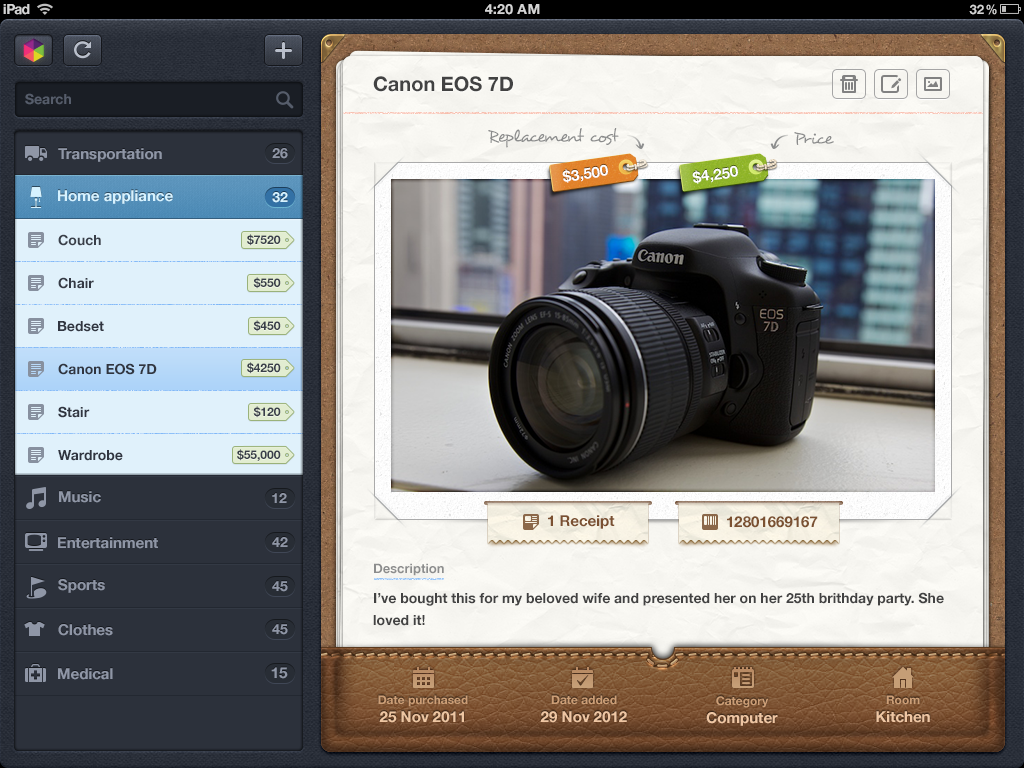Viewport: 1024px width, 768px height.
Task: Tap the battery indicator in status bar
Action: click(1009, 9)
